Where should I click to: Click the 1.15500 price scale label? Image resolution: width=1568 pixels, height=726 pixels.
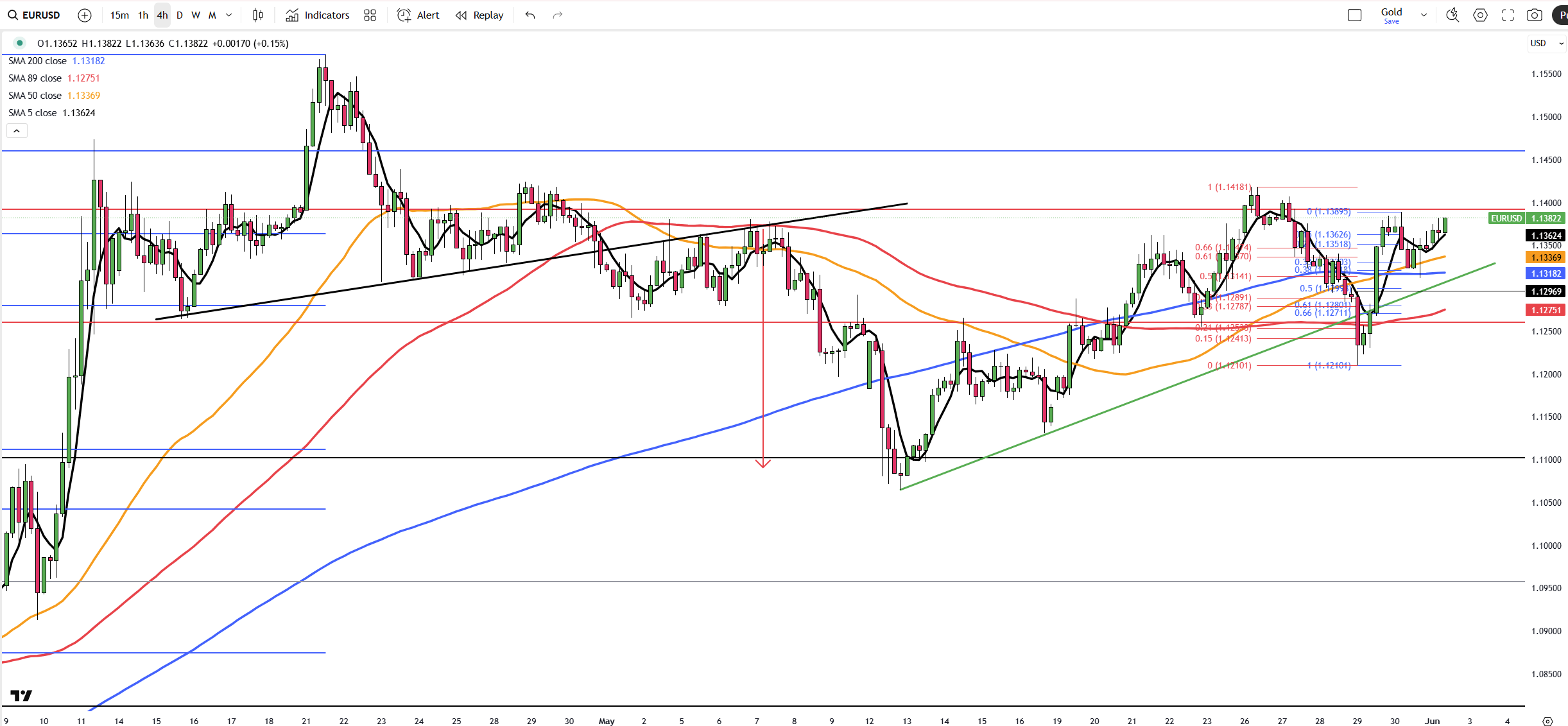(1546, 74)
